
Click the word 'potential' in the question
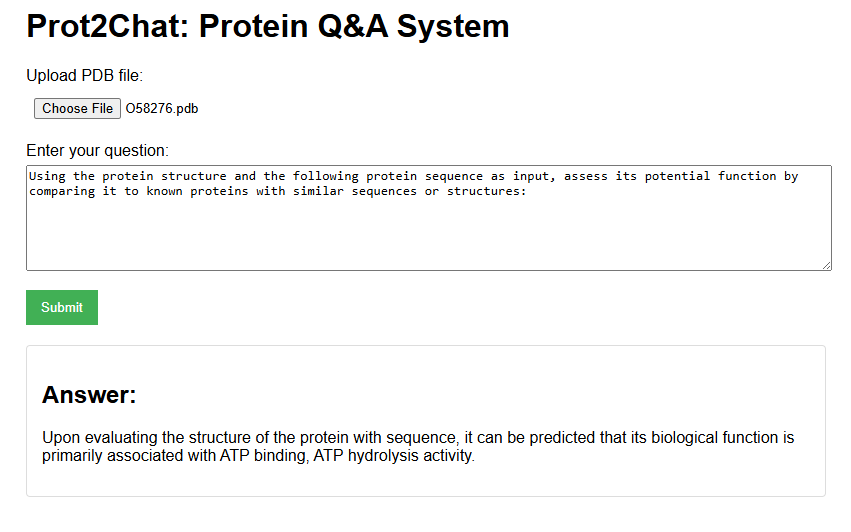point(677,176)
